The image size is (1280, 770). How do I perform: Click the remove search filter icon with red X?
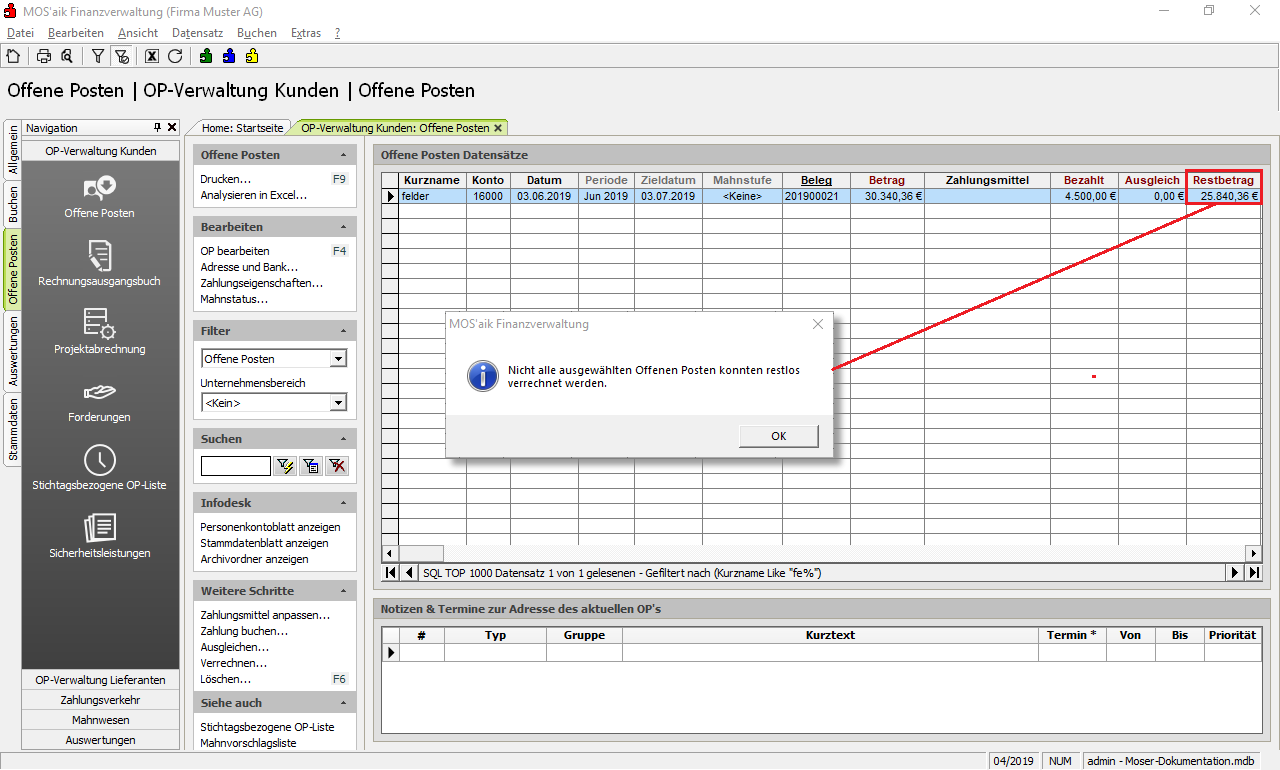337,465
